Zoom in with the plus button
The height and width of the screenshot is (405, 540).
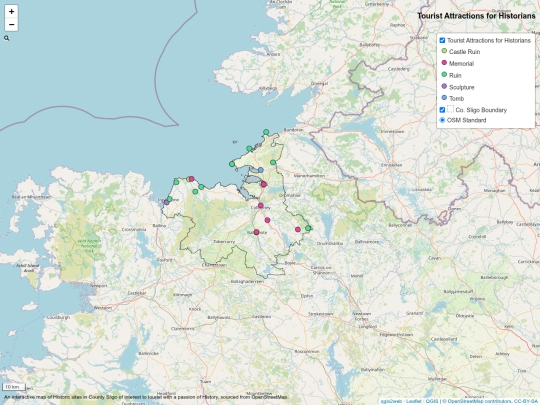[x=11, y=11]
